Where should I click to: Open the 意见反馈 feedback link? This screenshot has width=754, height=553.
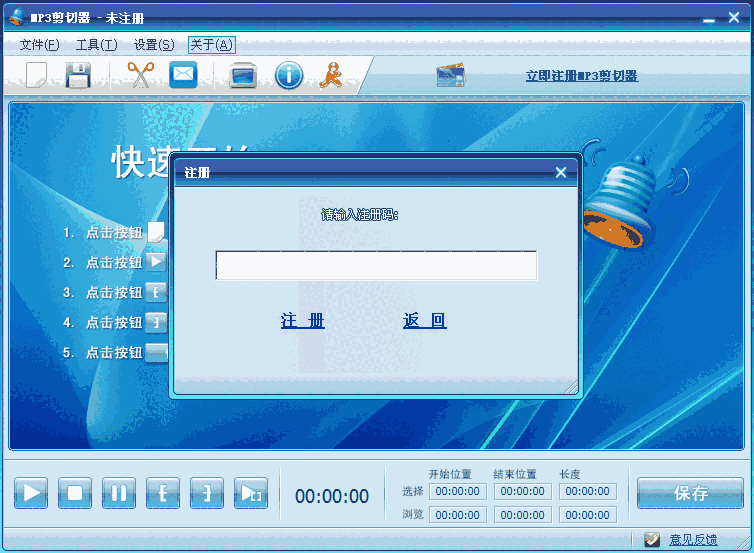click(693, 540)
